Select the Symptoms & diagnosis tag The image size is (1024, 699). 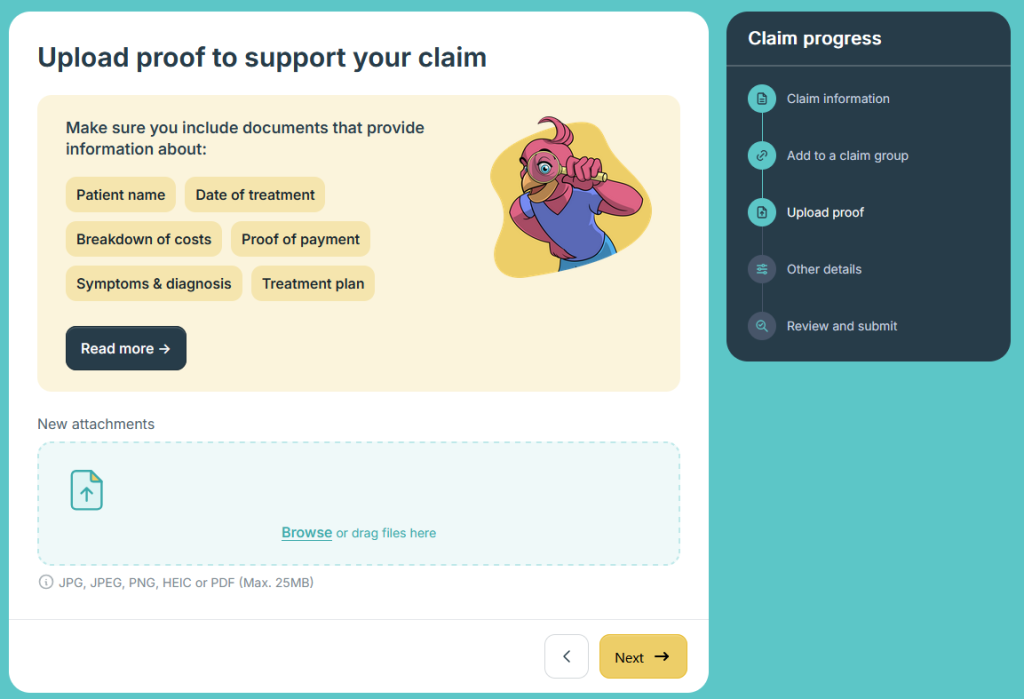click(x=154, y=283)
